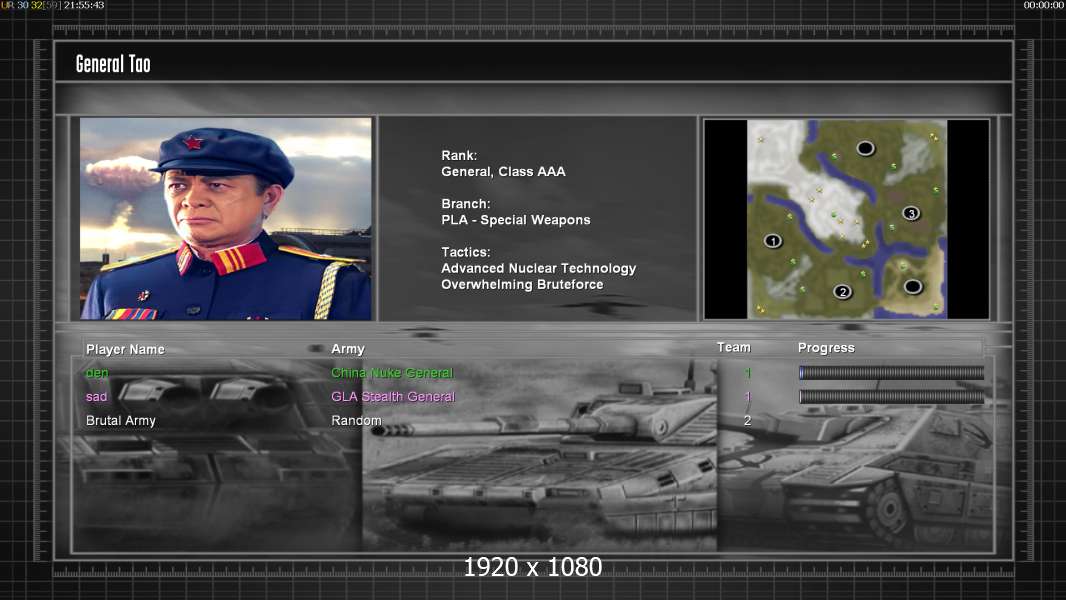Select the Brutal Army player entry
The height and width of the screenshot is (600, 1066).
coord(121,421)
